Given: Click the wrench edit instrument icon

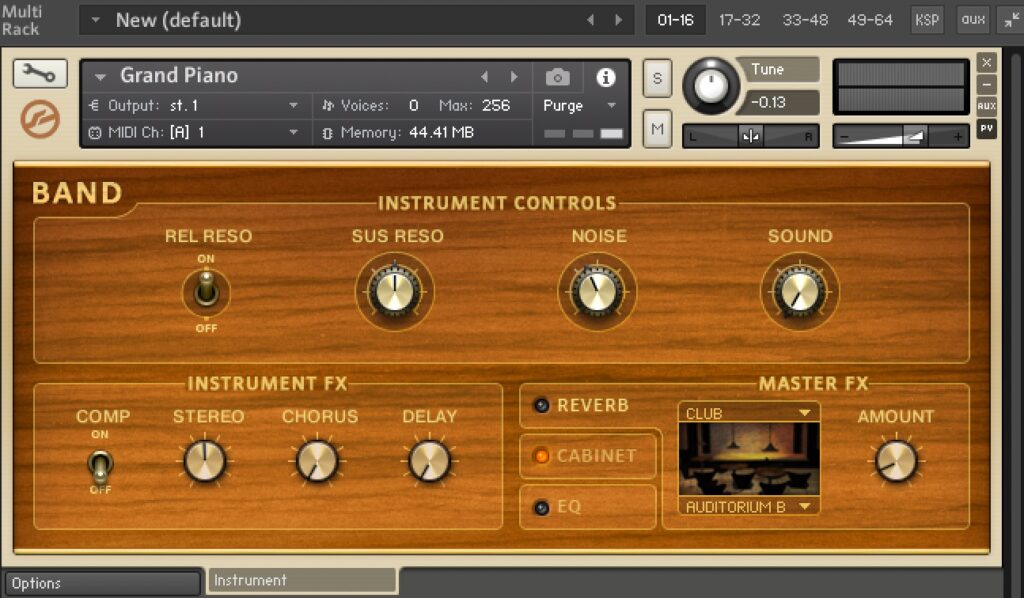Looking at the screenshot, I should click(x=40, y=73).
